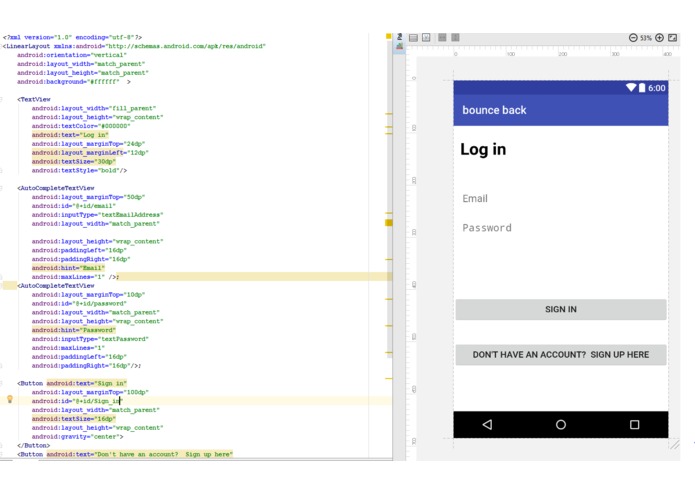Click the second dark gray square toolbar icon

[x=455, y=38]
